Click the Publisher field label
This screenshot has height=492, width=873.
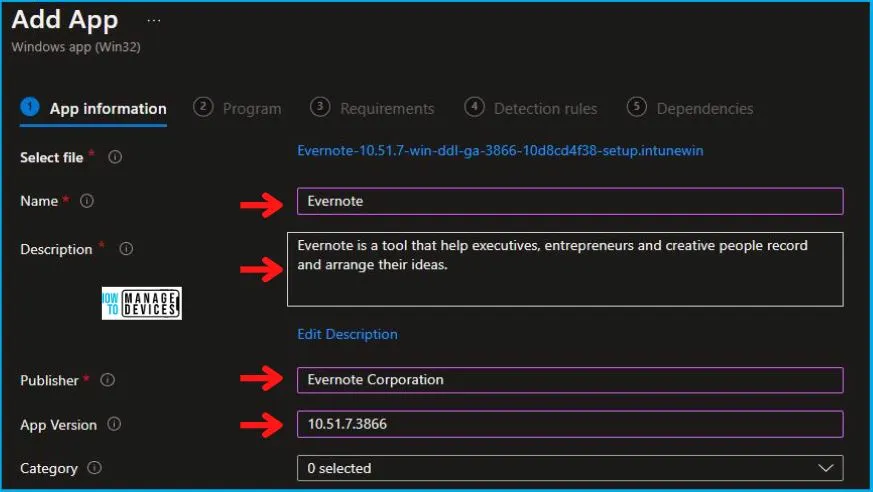[x=49, y=380]
